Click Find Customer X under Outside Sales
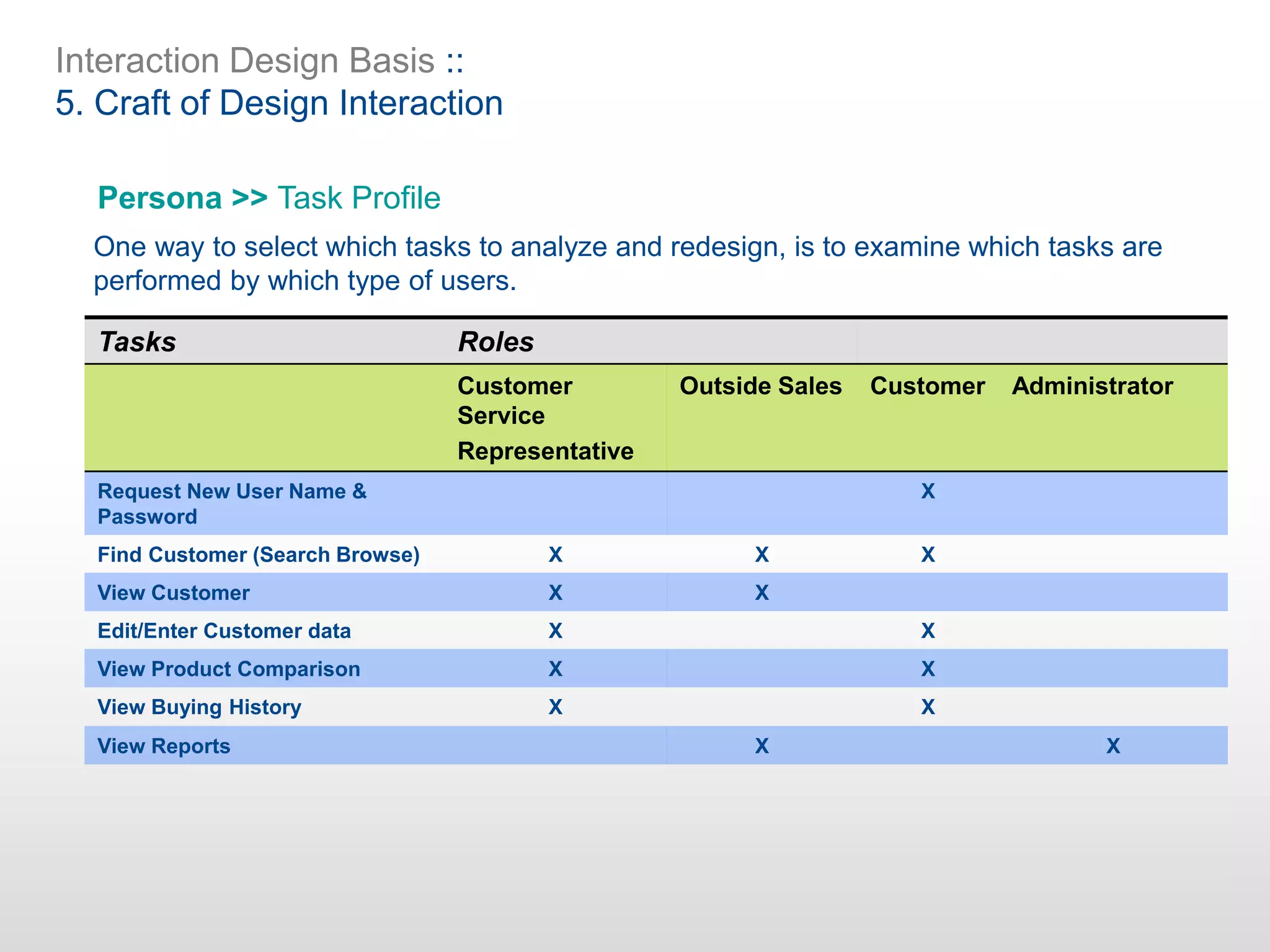 click(762, 555)
